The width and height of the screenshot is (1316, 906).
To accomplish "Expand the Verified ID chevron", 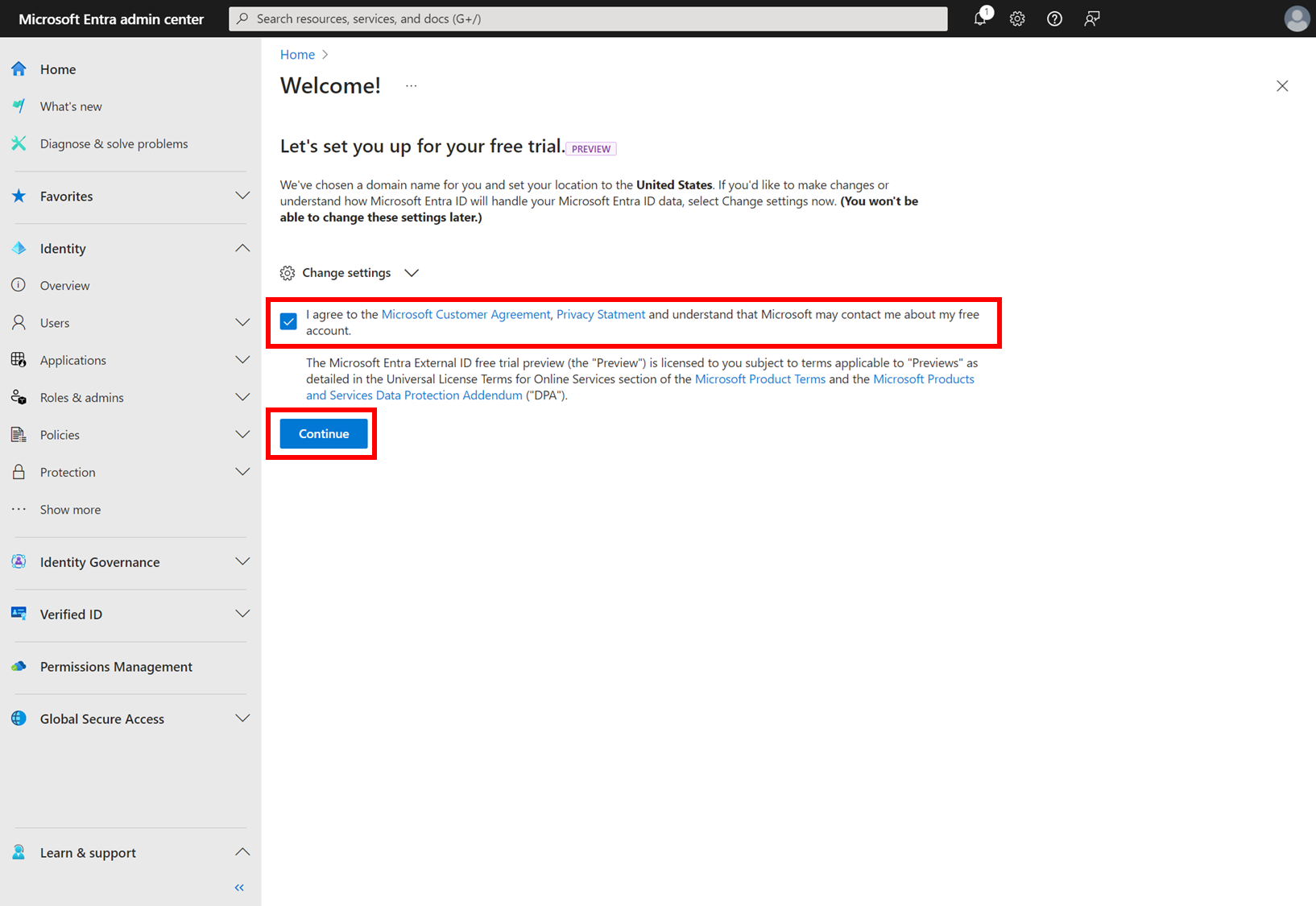I will click(x=242, y=614).
